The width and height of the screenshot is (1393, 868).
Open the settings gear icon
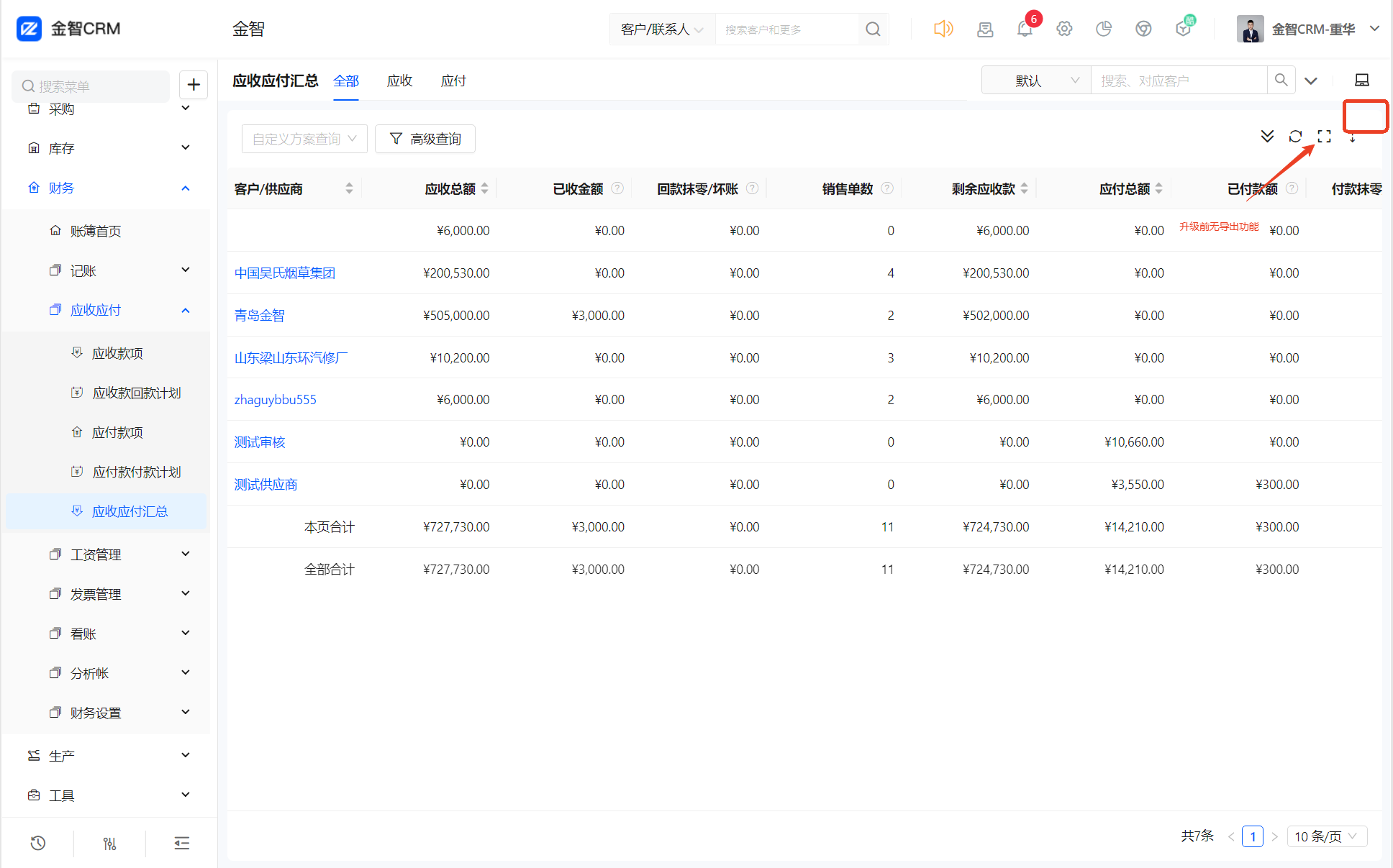1064,29
